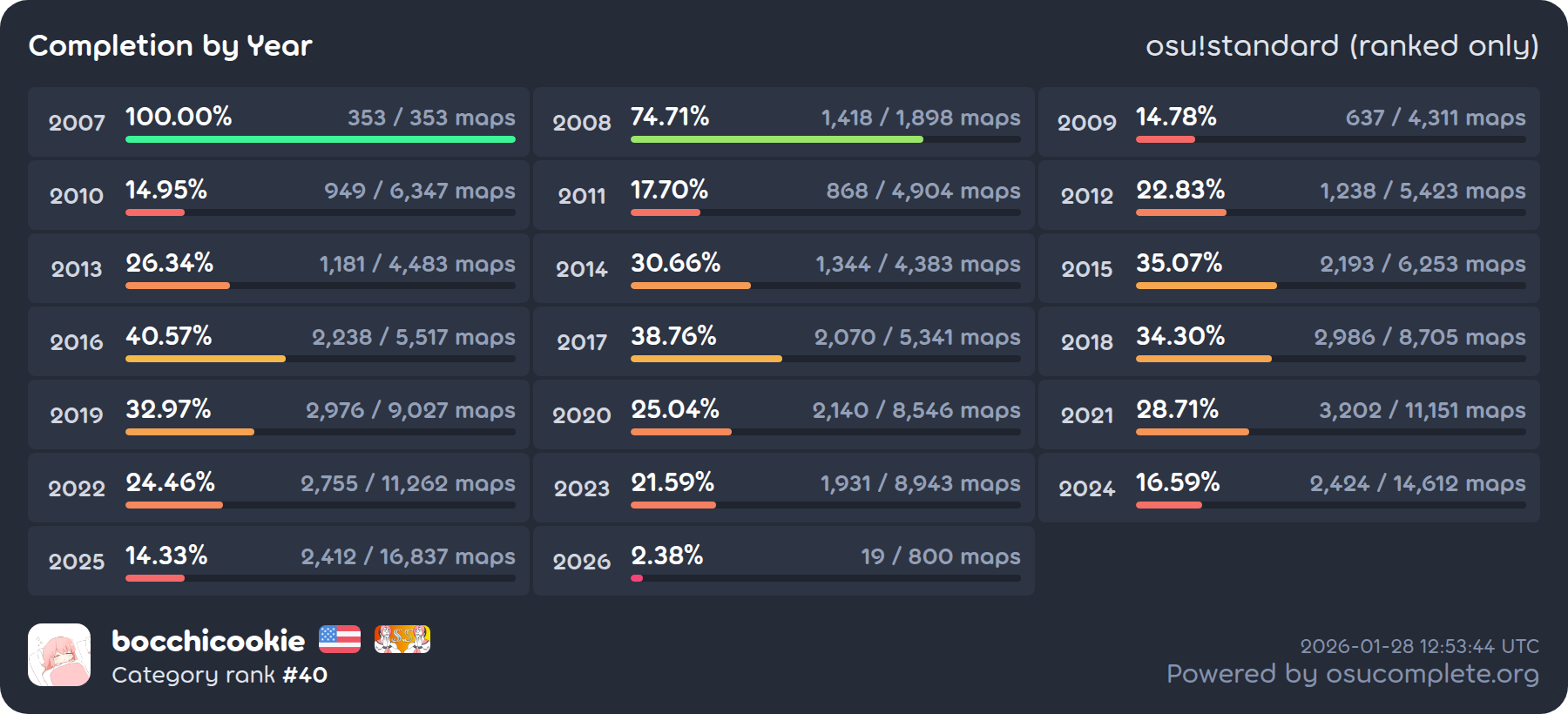Click the 2012 percentage 22.83%
The height and width of the screenshot is (714, 1568).
click(1180, 190)
